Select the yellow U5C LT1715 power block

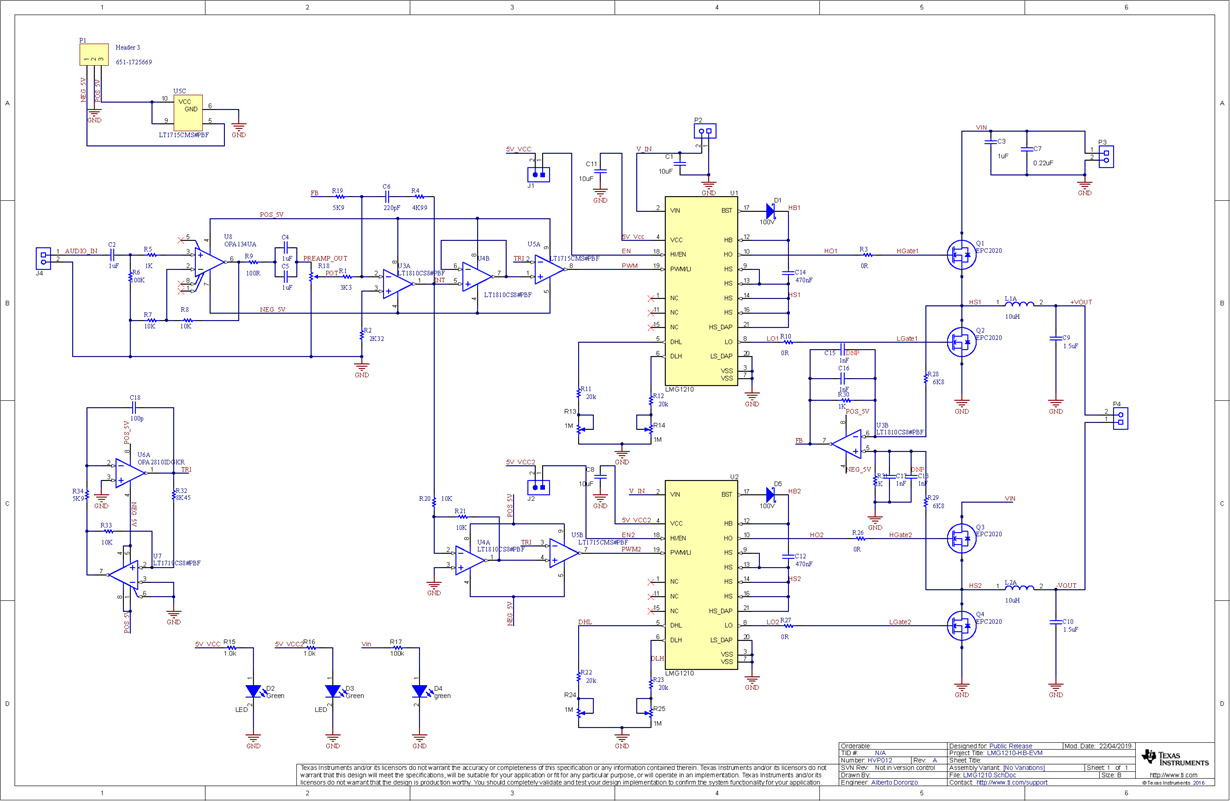[188, 111]
